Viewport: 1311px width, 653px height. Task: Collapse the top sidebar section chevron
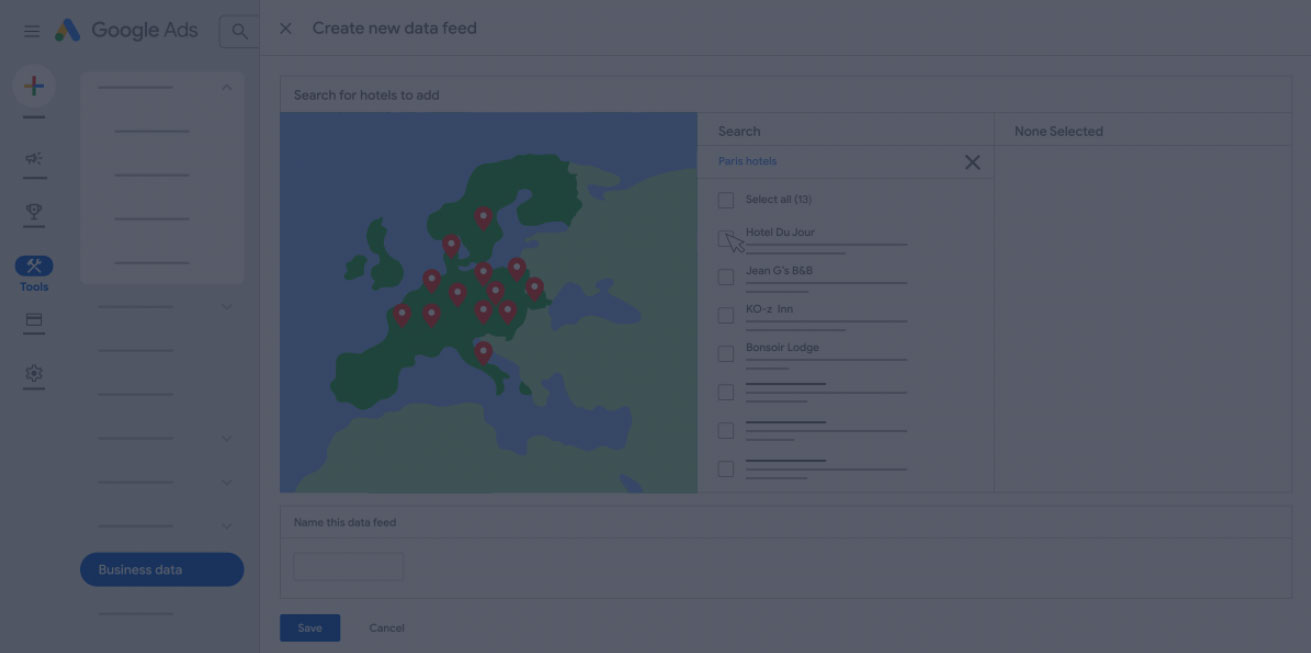click(x=227, y=88)
